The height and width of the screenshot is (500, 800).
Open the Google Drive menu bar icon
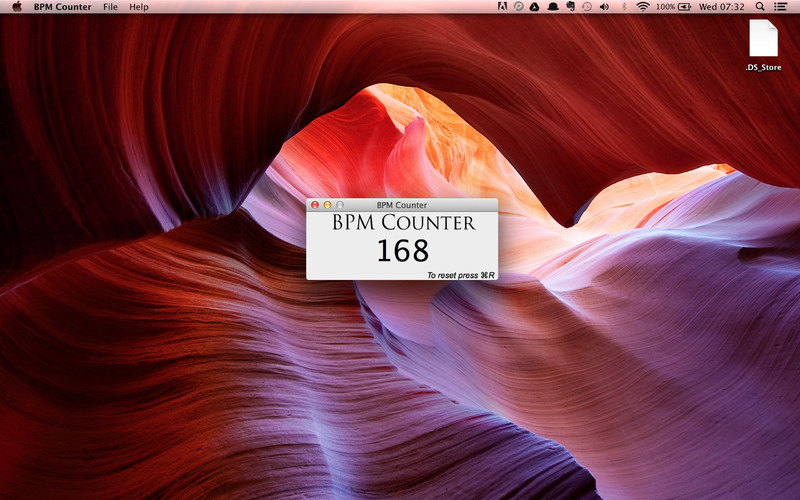tap(534, 7)
